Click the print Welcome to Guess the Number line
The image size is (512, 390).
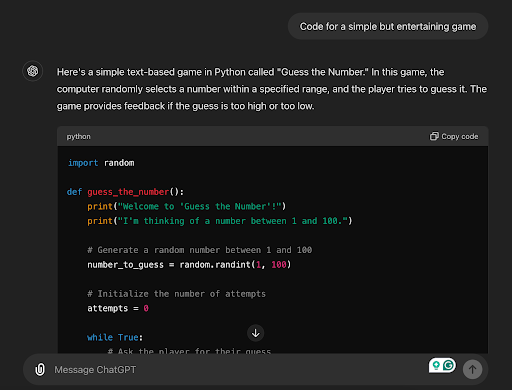186,207
